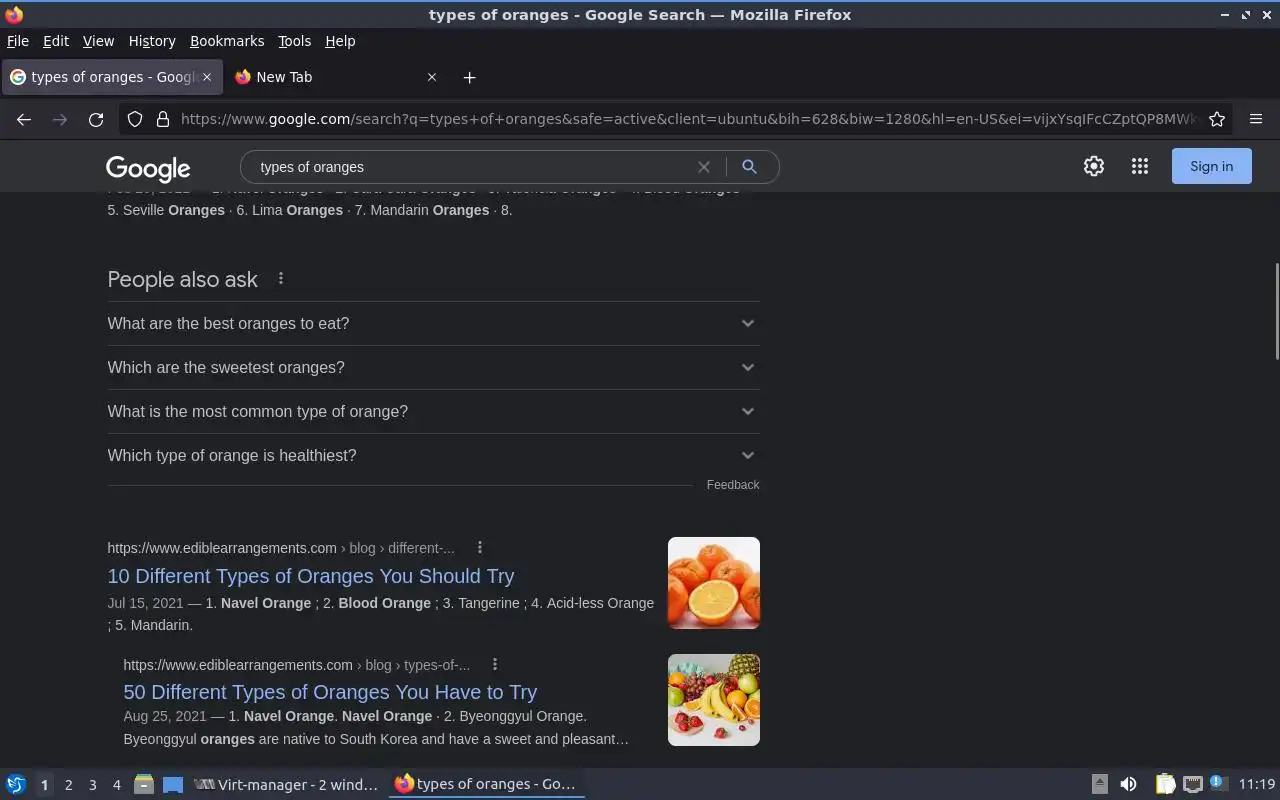Open a new tab with plus button

pyautogui.click(x=469, y=77)
